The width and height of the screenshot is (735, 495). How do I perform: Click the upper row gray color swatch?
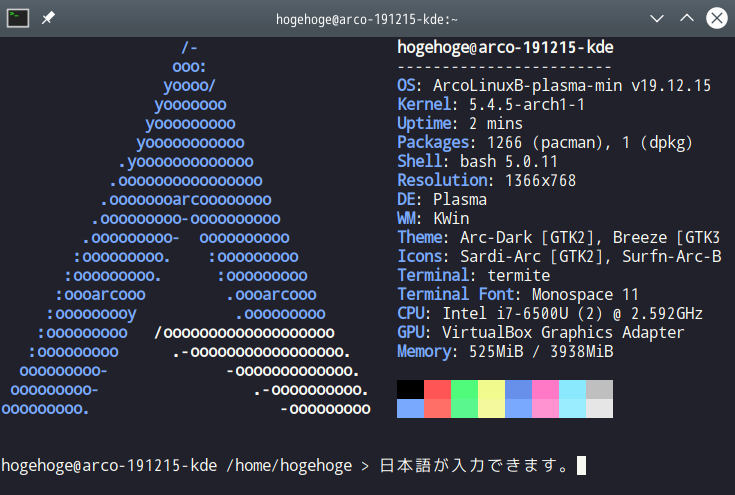click(600, 390)
